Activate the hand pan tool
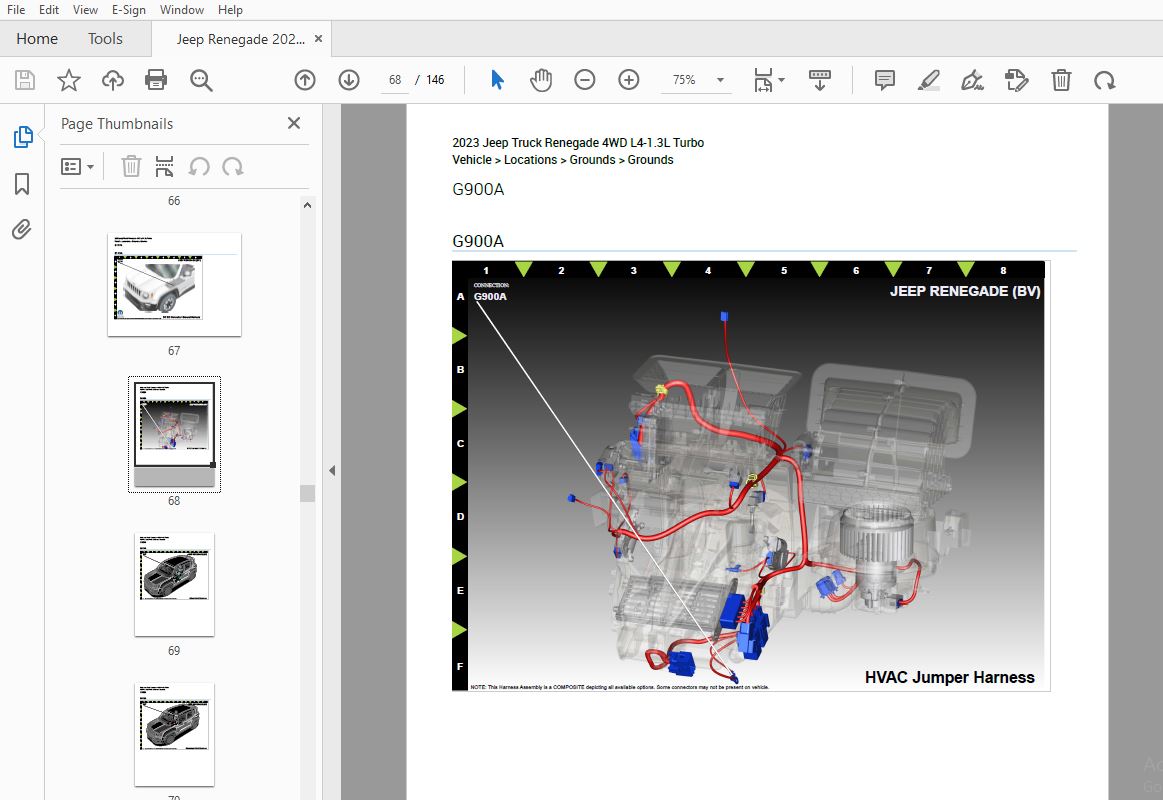 point(541,80)
